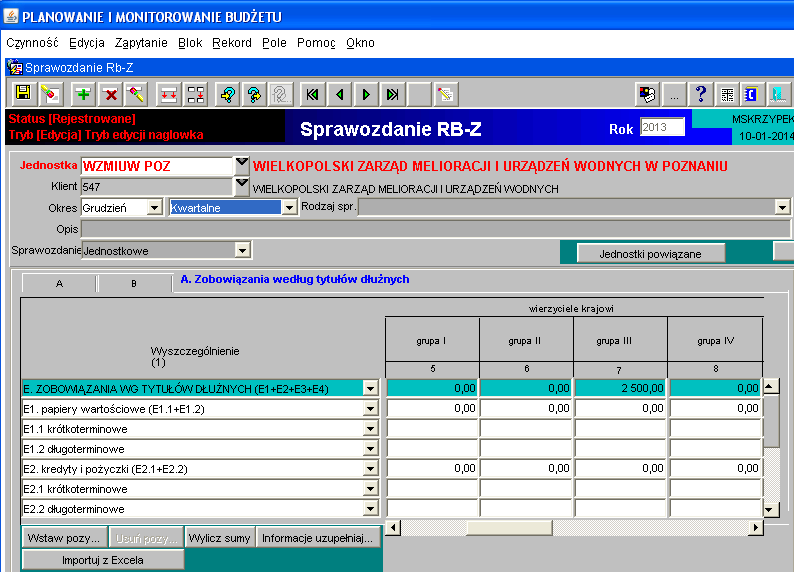This screenshot has height=572, width=794.
Task: Save the record with the floppy disk icon
Action: point(24,94)
